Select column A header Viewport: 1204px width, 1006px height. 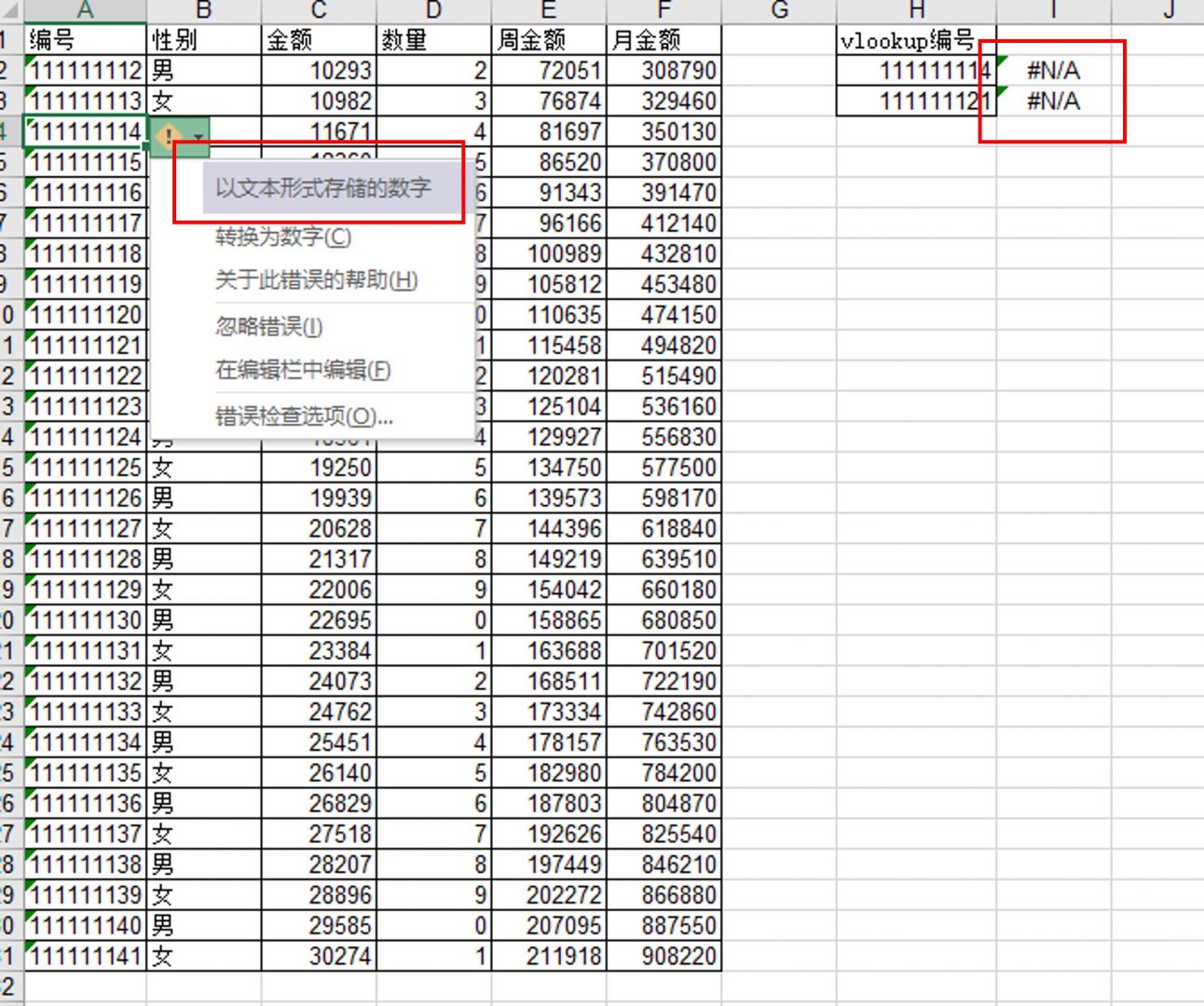point(85,10)
